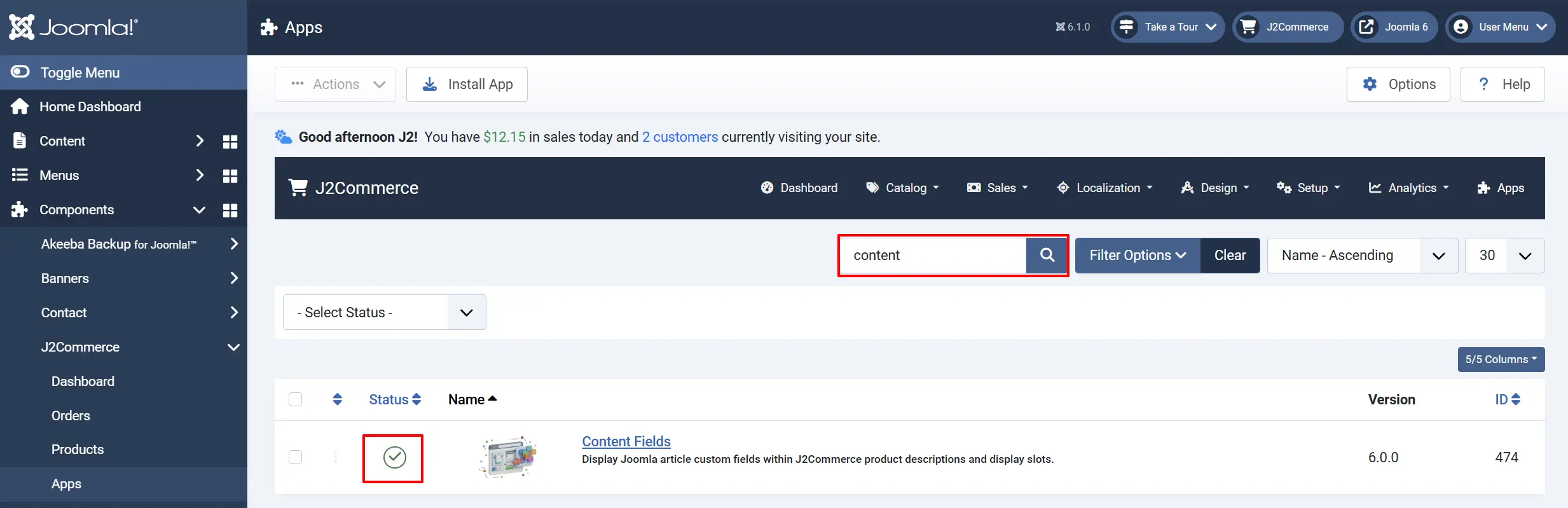Open the Content dashboard grid icon
1568x508 pixels.
(230, 141)
